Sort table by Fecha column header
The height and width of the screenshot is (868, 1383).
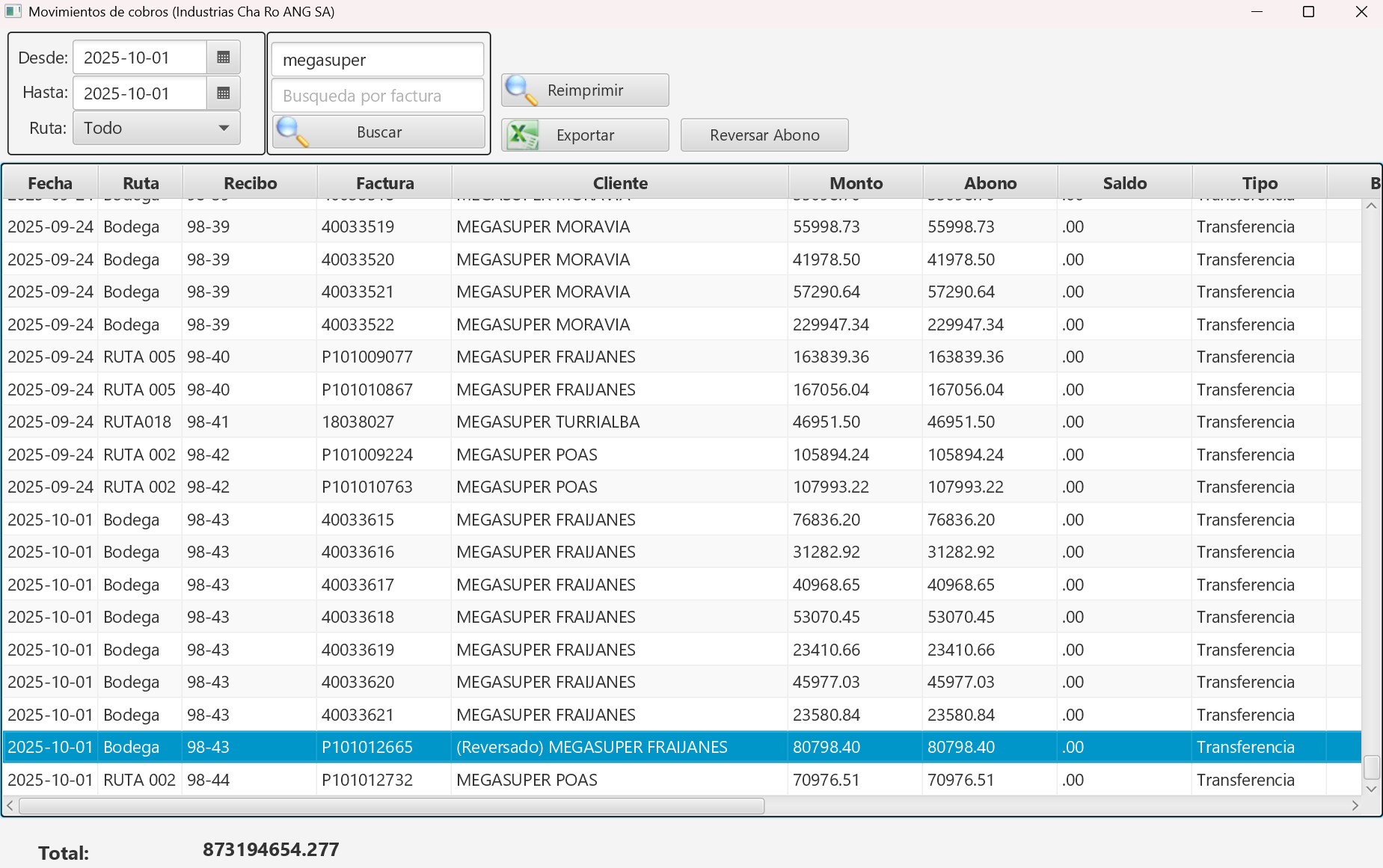[50, 183]
